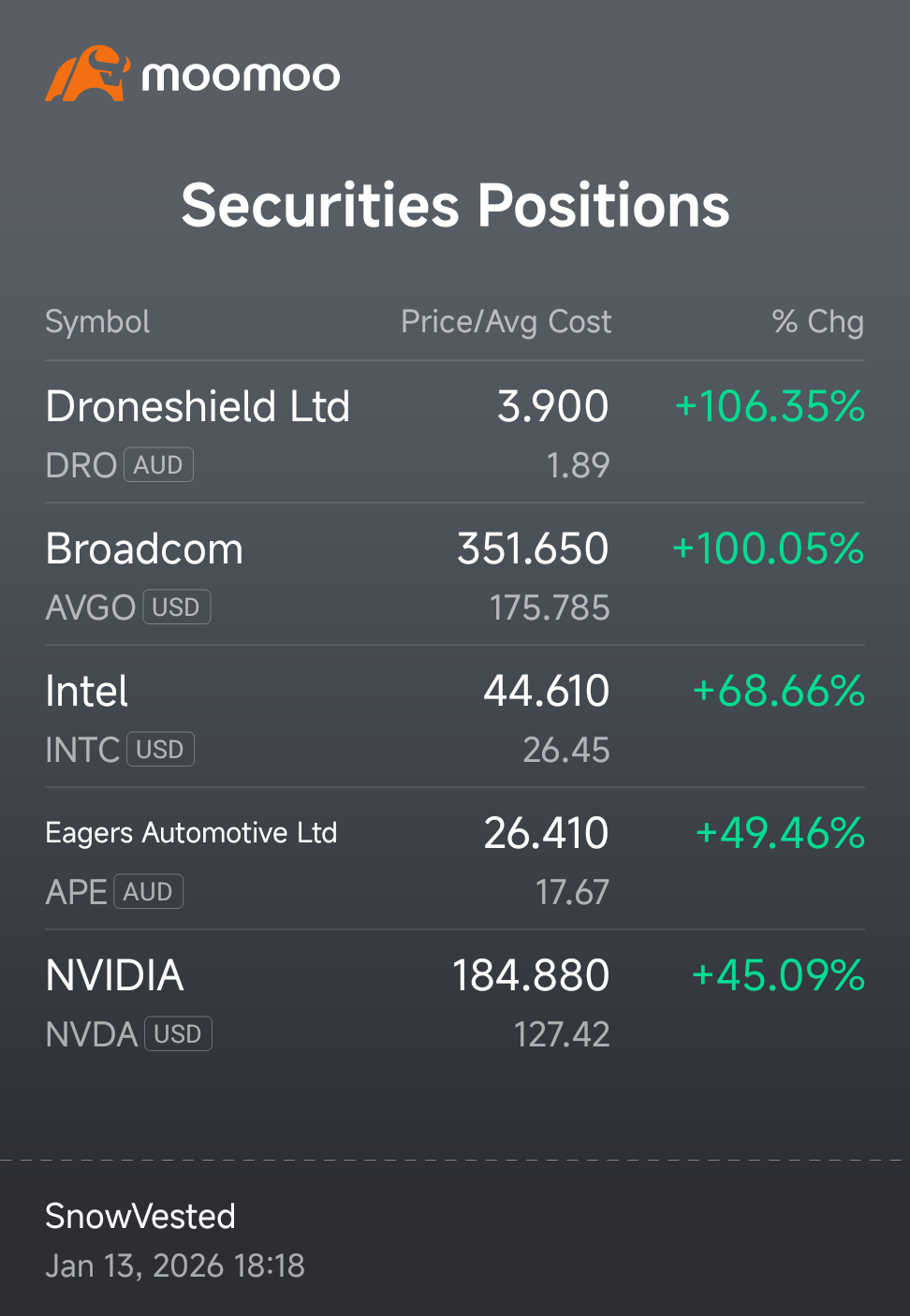Click the AUD badge next to DRO
The image size is (910, 1316).
pos(158,465)
